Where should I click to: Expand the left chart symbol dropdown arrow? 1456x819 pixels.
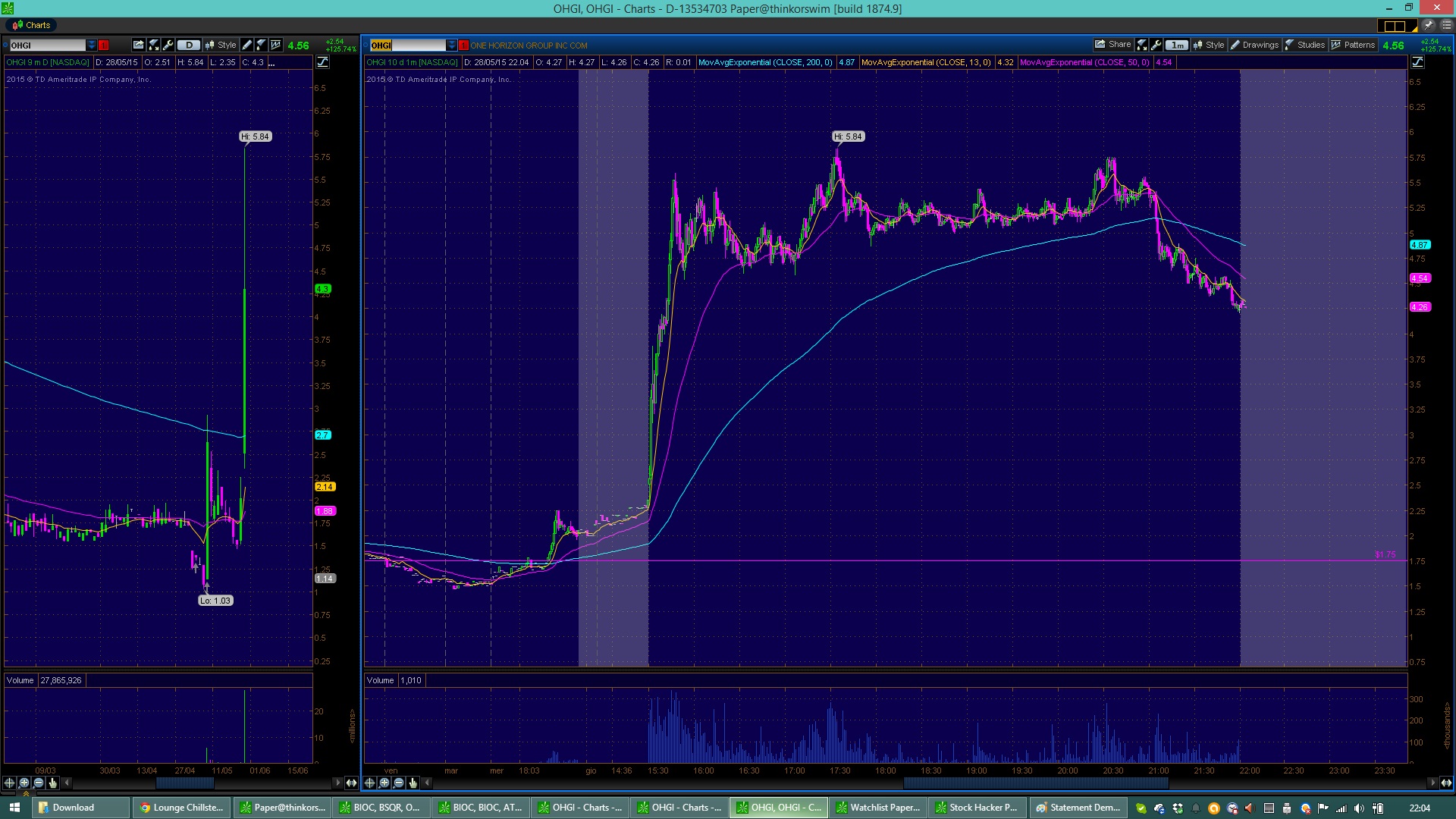point(92,45)
